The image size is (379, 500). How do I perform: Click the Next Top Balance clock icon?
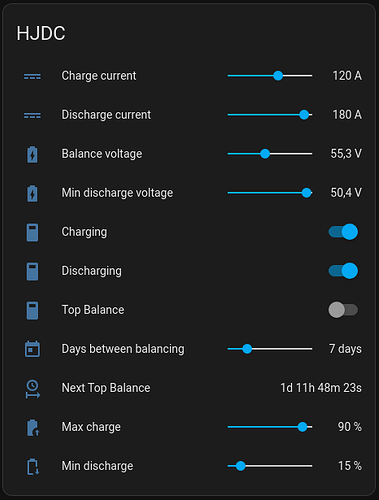(x=32, y=389)
